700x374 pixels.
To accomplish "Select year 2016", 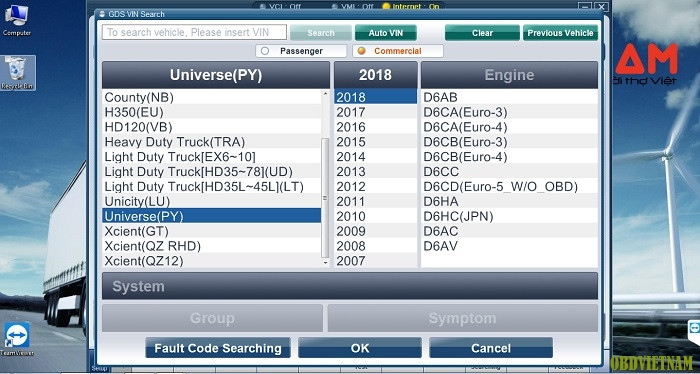I will click(375, 127).
